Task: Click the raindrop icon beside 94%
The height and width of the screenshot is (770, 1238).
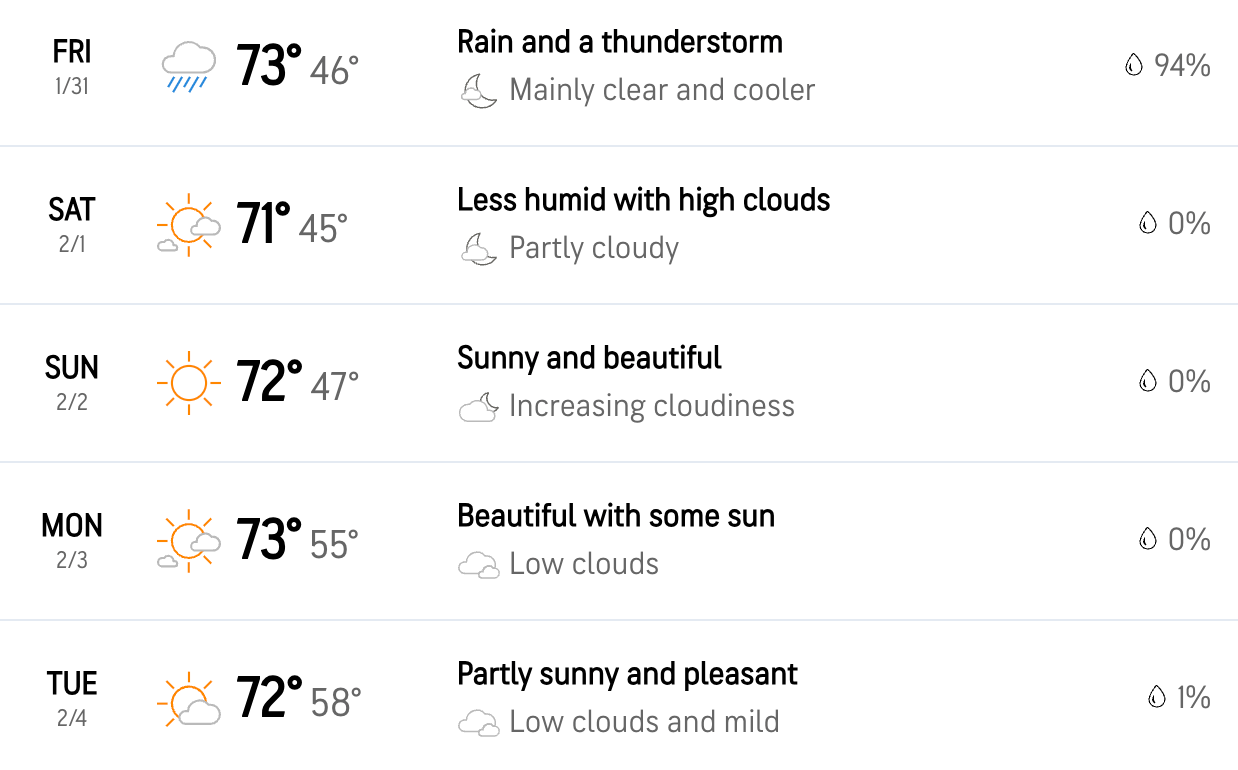Action: click(1133, 66)
